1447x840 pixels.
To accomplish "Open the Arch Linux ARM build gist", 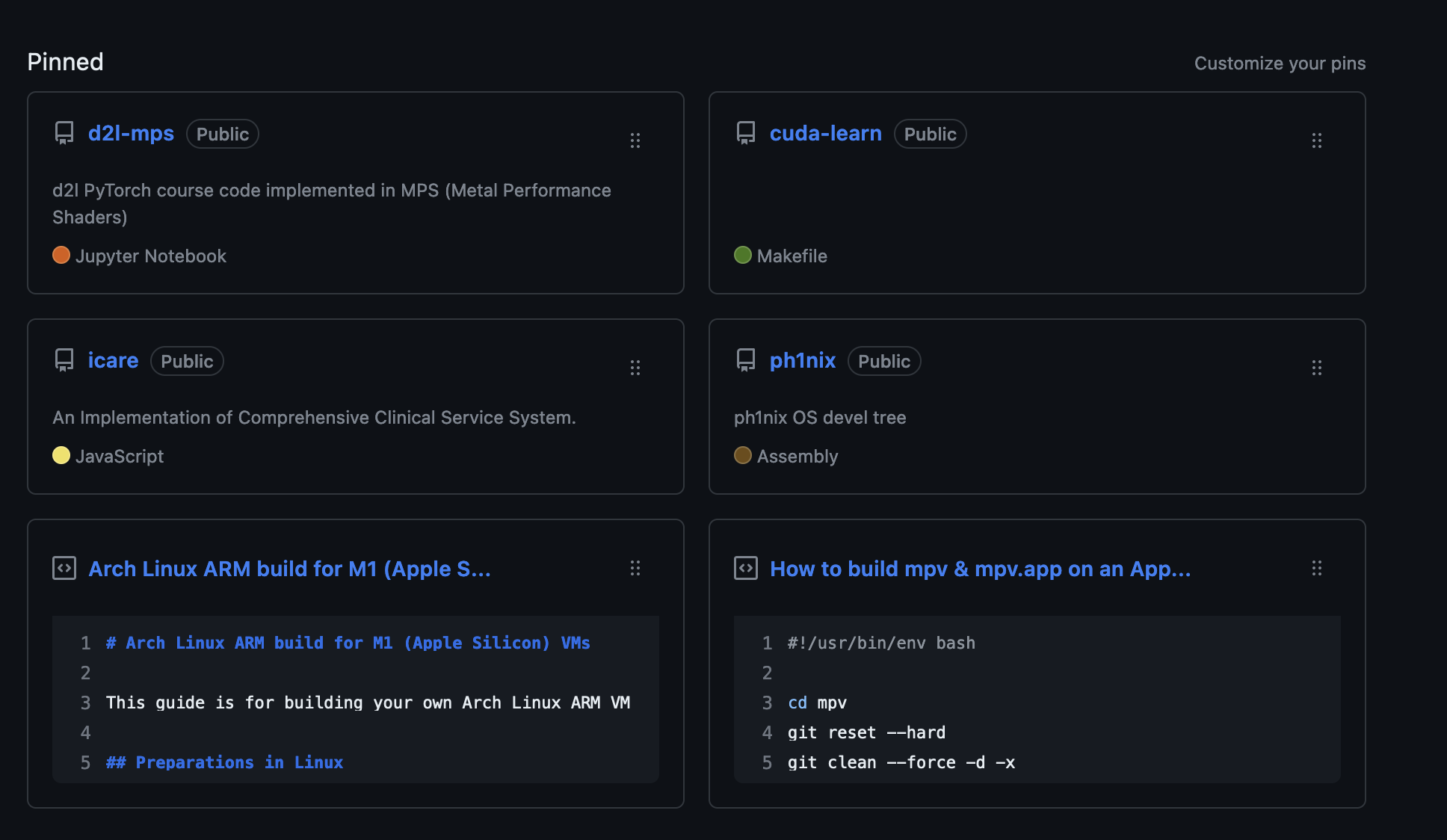I will pos(290,569).
